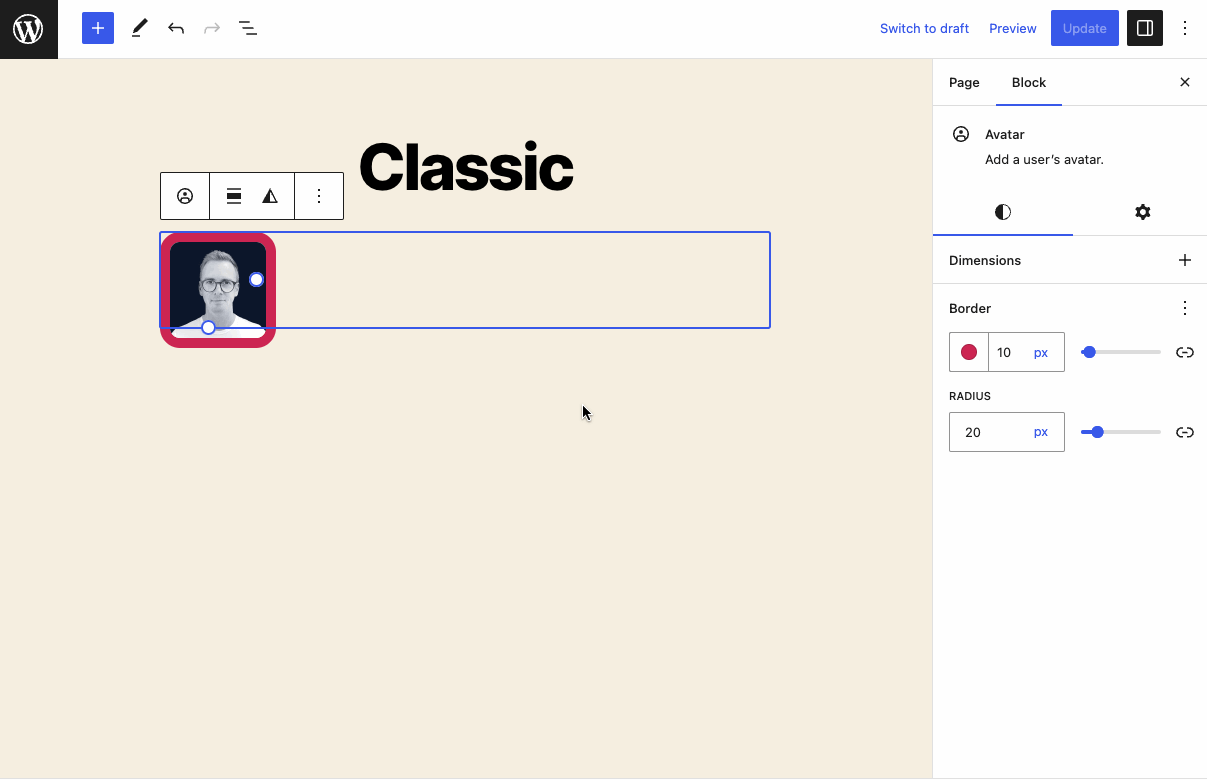Open the List View
Viewport: 1207px width, 780px height.
(247, 28)
